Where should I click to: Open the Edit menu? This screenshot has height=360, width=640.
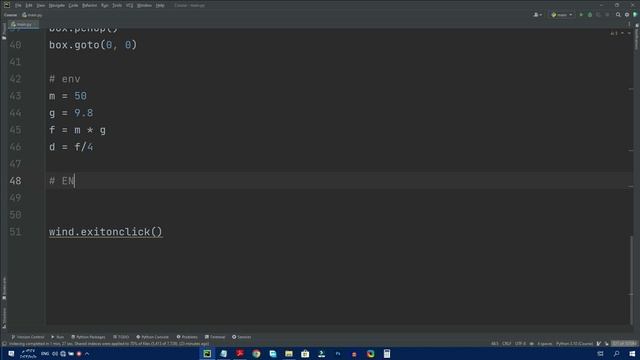(x=29, y=5)
